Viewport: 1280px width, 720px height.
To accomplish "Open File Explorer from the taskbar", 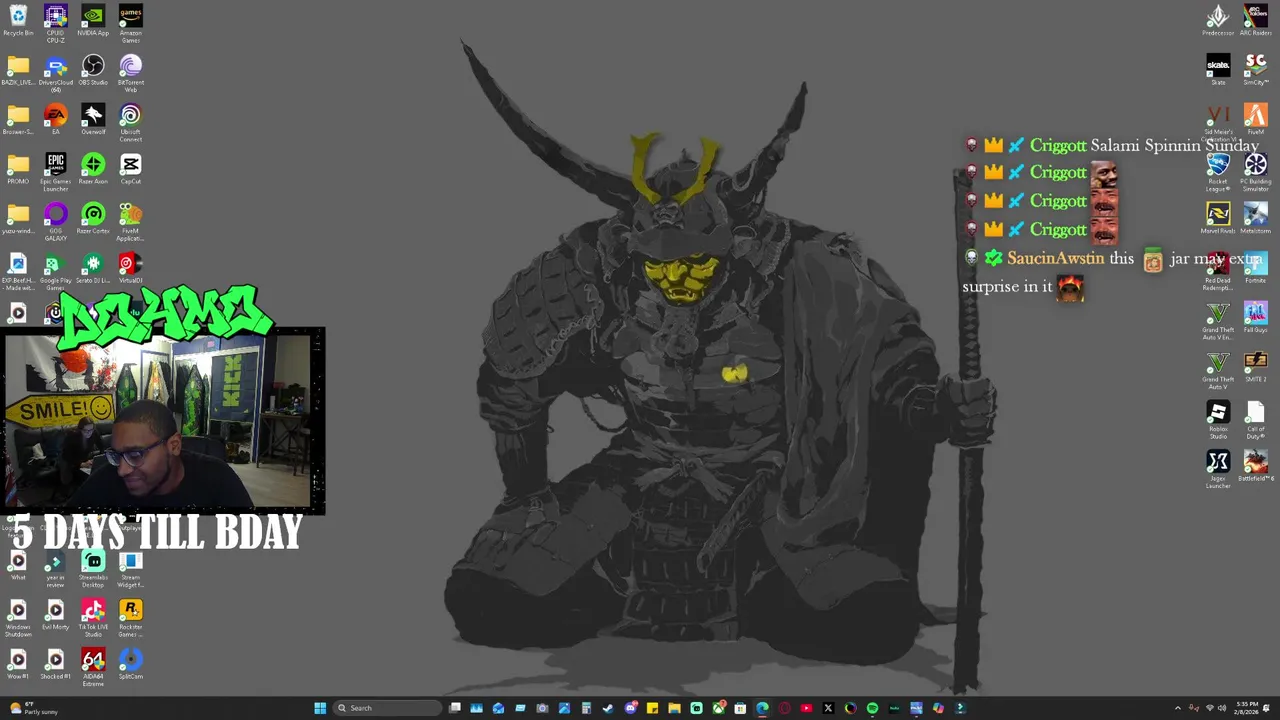I will [674, 708].
